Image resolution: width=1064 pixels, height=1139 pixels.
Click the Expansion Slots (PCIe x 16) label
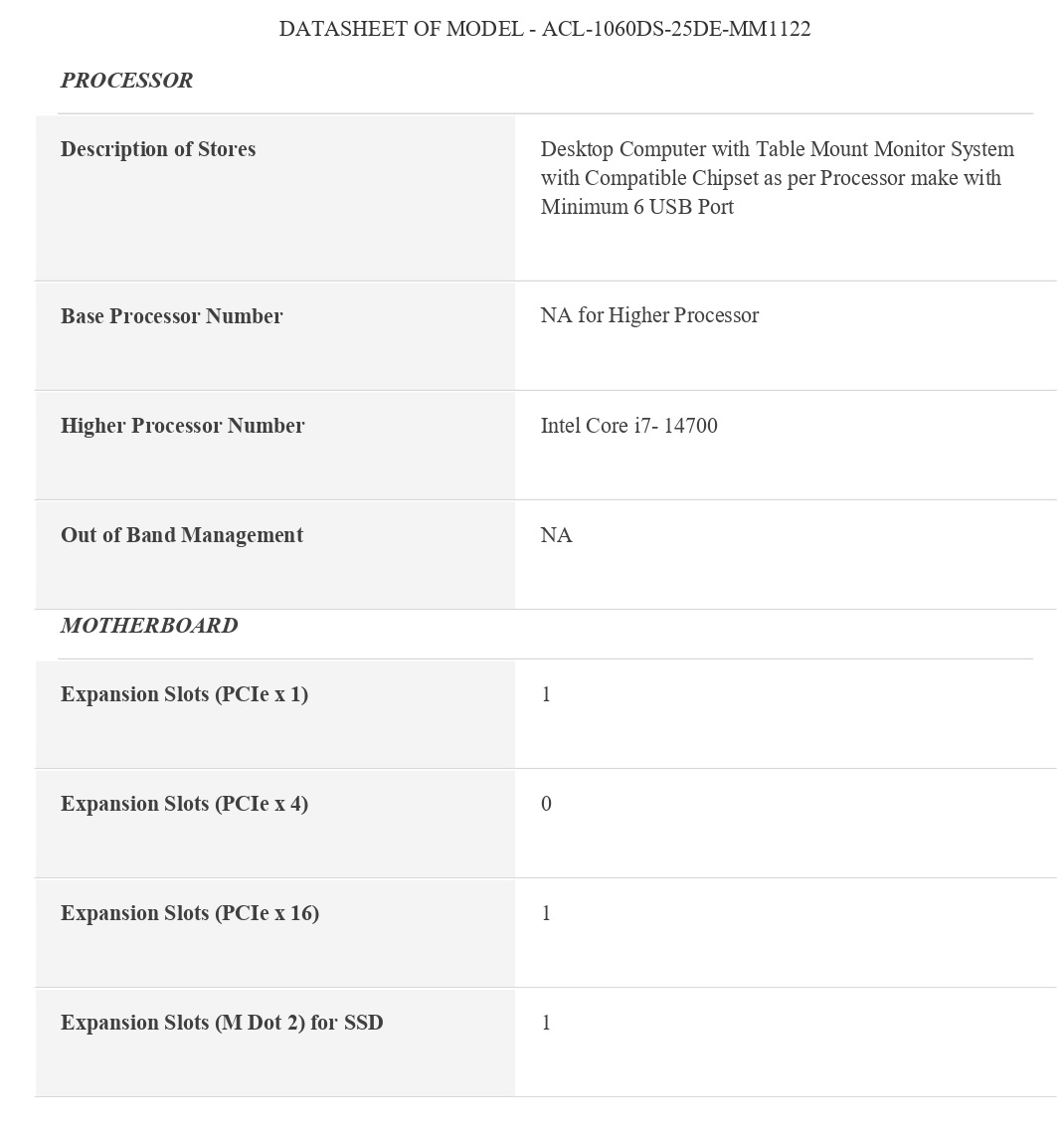[190, 913]
